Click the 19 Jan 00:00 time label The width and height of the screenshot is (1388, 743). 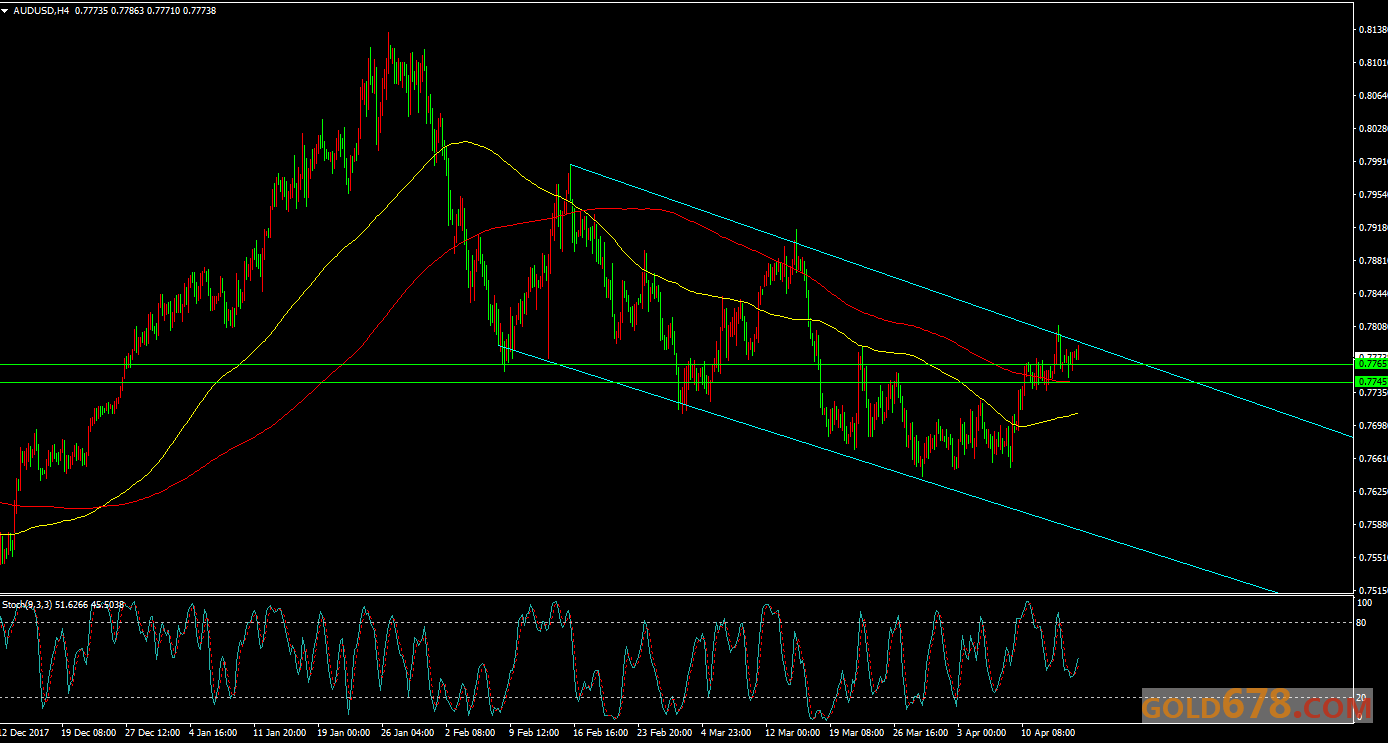pos(342,733)
